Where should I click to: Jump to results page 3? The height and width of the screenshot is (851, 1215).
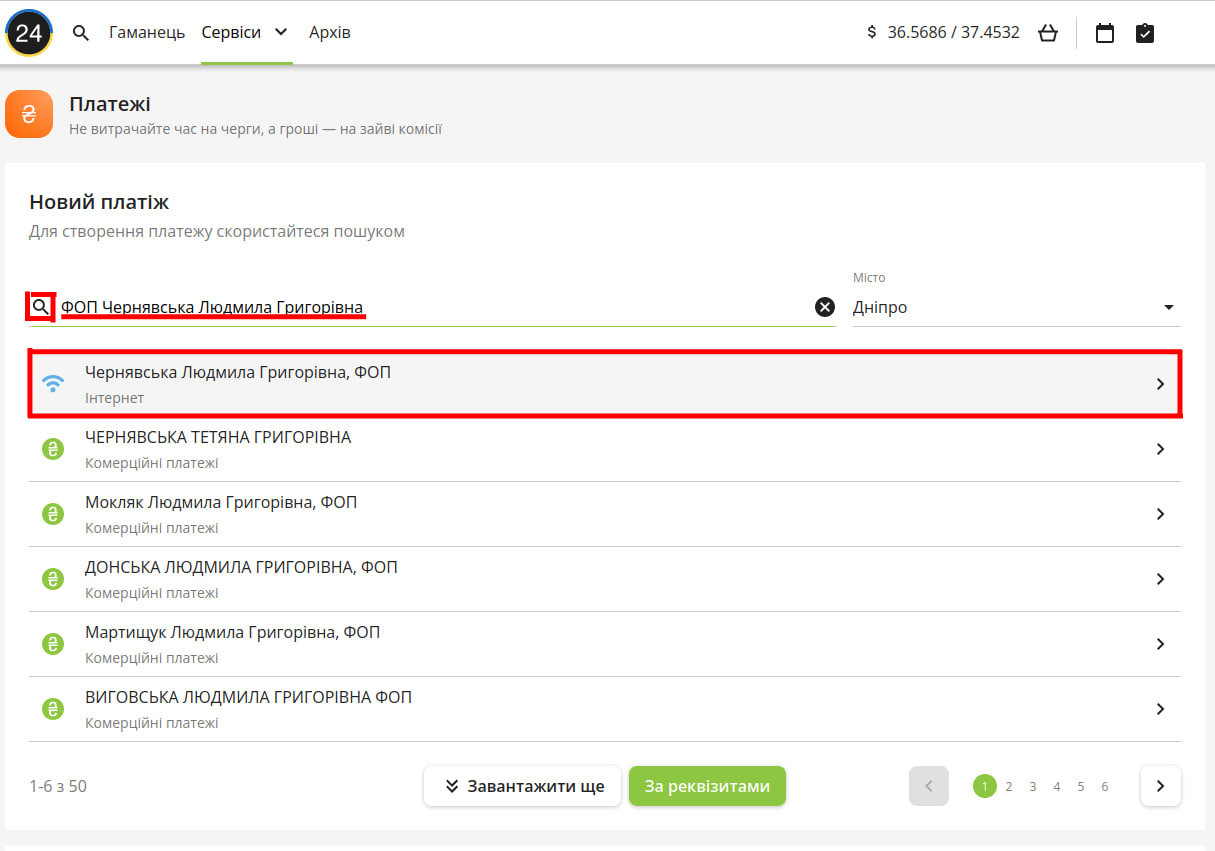pyautogui.click(x=1033, y=787)
